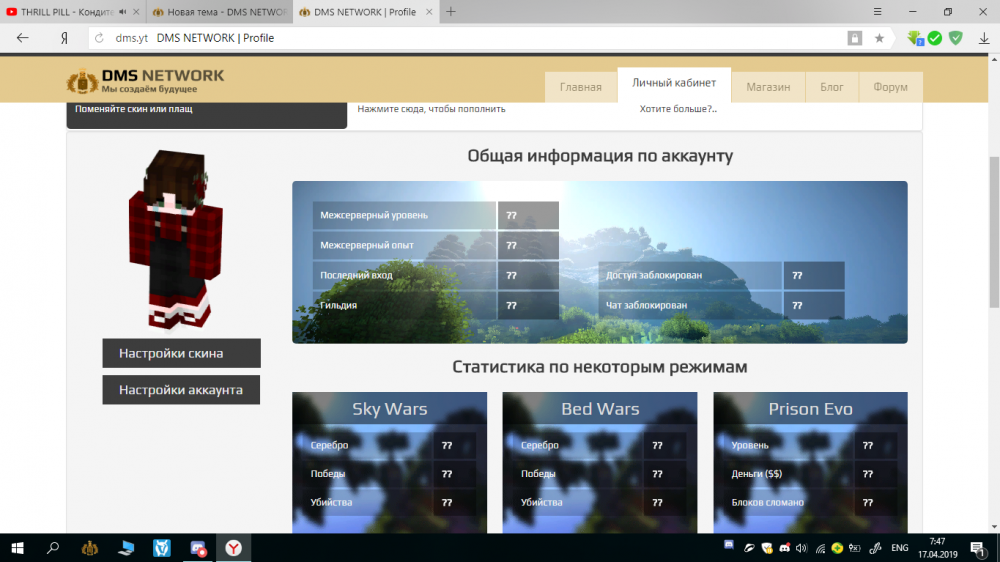Bookmark the page with the star icon
The height and width of the screenshot is (562, 1000).
pos(879,38)
